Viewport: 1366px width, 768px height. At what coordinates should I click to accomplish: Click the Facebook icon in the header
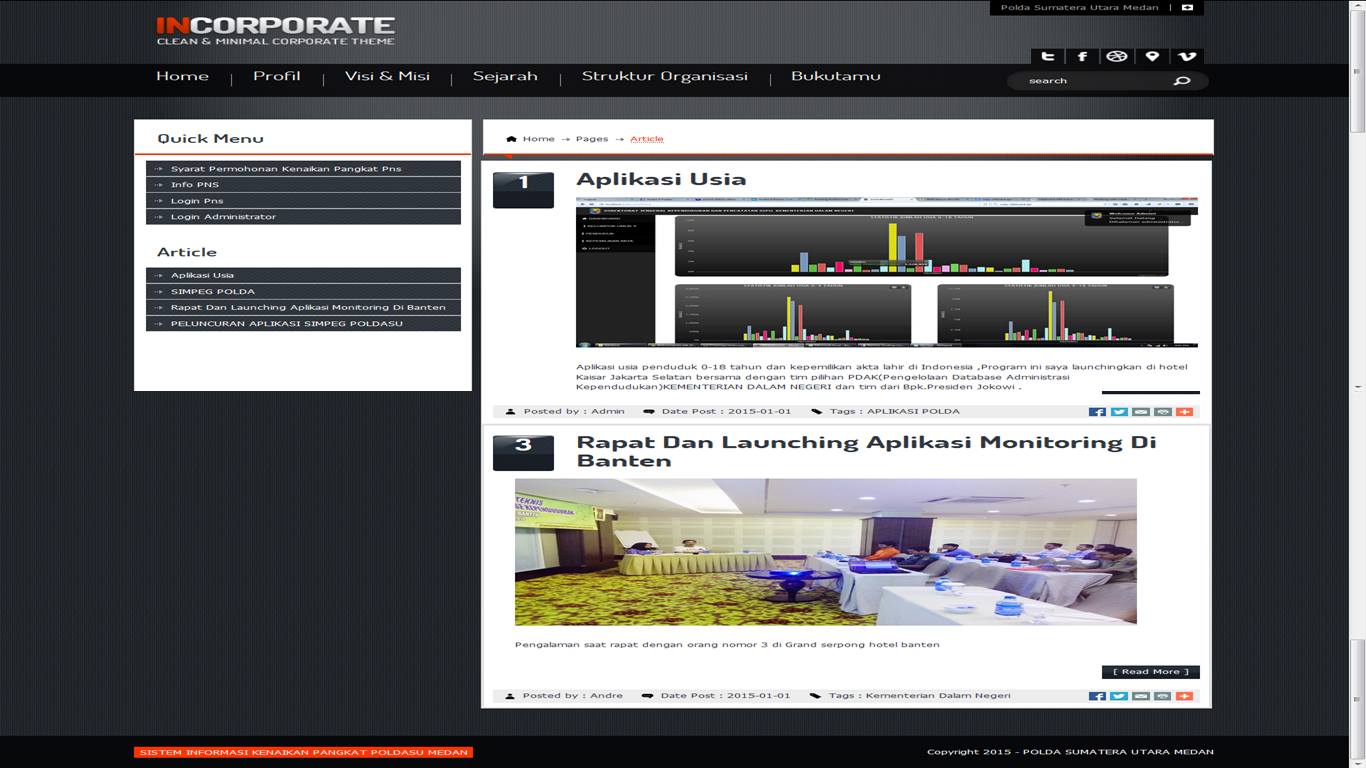(1082, 57)
